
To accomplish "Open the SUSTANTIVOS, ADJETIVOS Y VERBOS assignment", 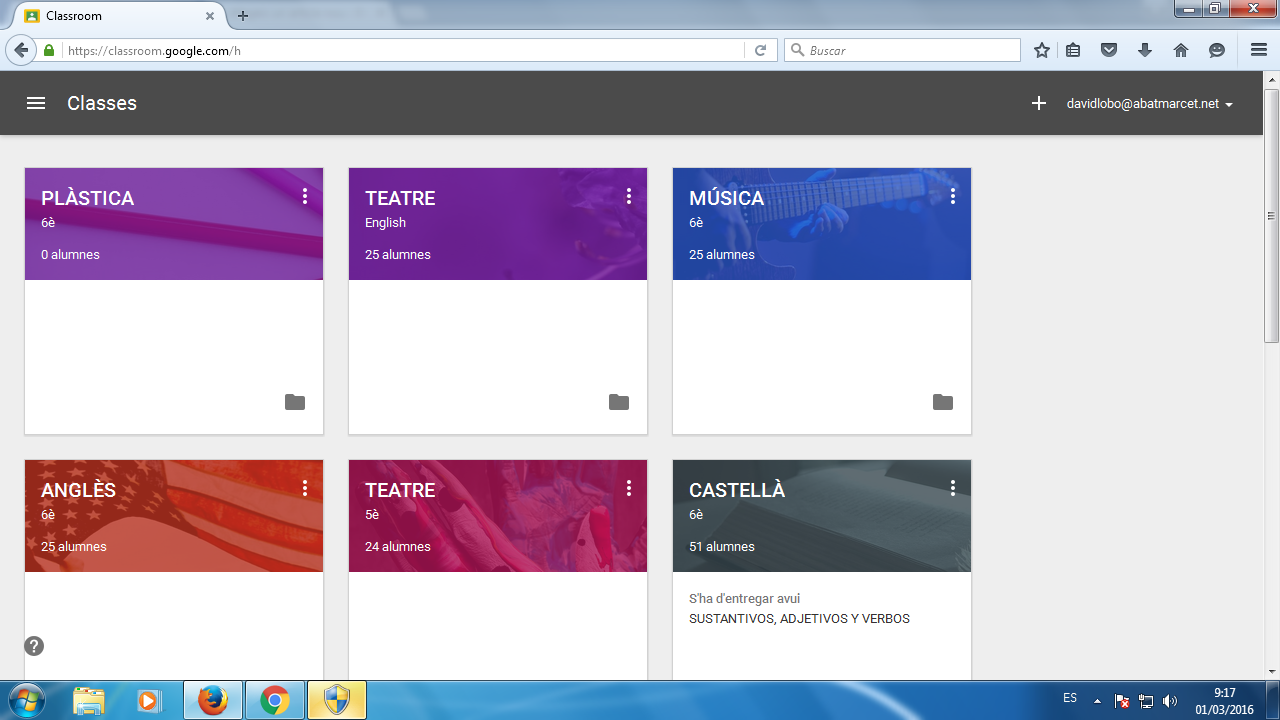I will (799, 619).
